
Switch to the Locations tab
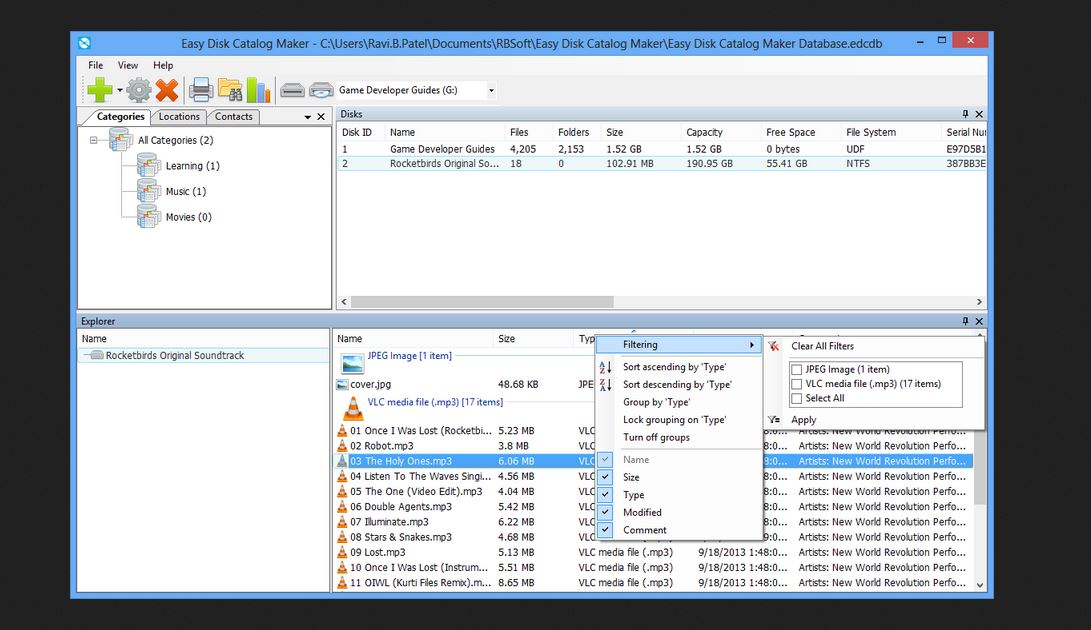[x=179, y=116]
